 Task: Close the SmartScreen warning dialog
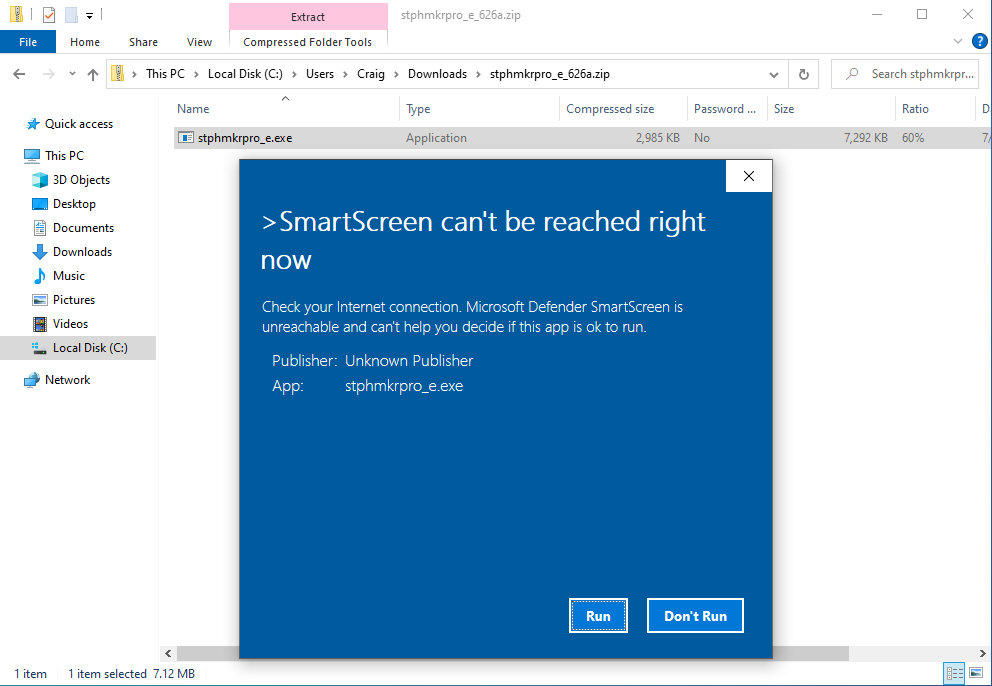748,177
